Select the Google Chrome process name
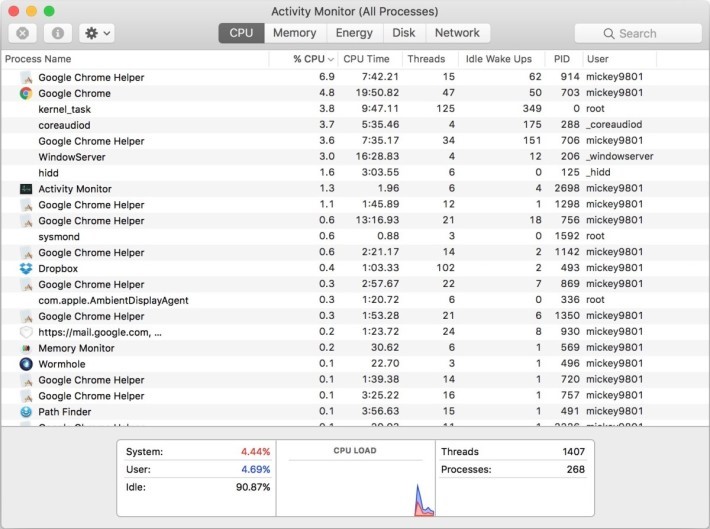 pos(74,93)
